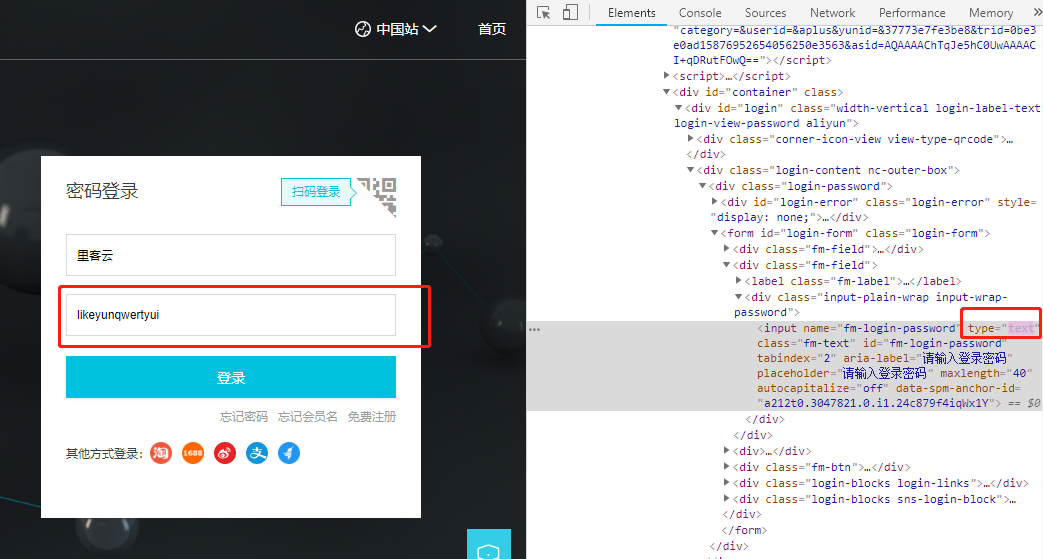1043x559 pixels.
Task: Switch to the Console tab
Action: pos(700,13)
